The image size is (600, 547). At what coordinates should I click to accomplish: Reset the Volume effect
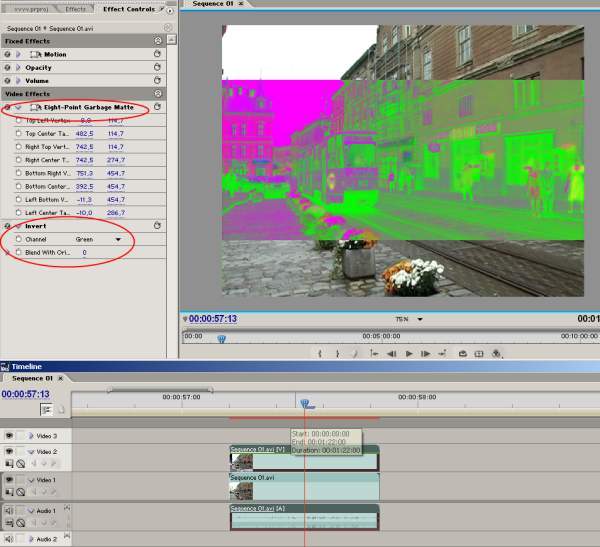(x=157, y=80)
